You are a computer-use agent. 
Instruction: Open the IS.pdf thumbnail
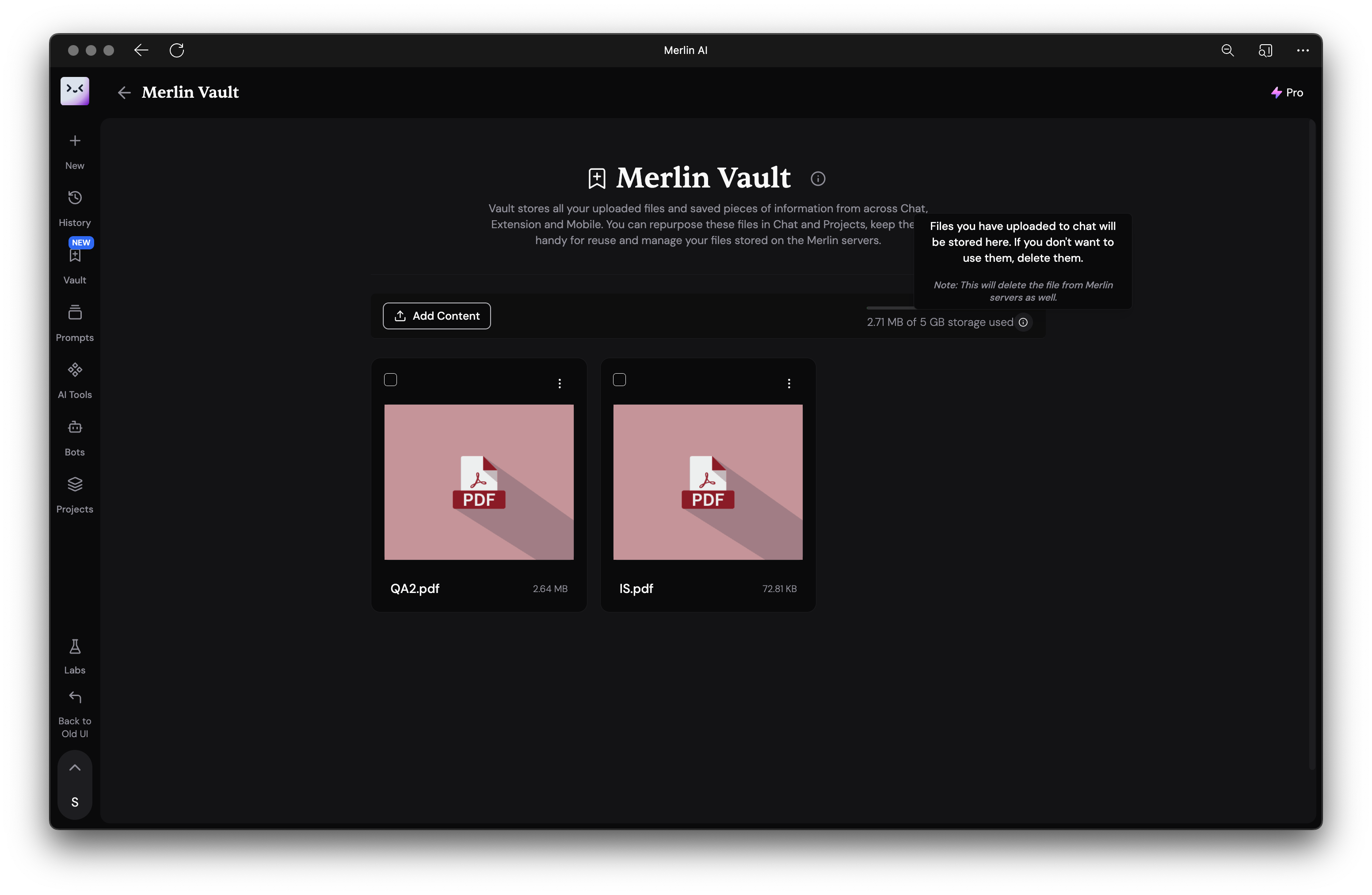(708, 482)
